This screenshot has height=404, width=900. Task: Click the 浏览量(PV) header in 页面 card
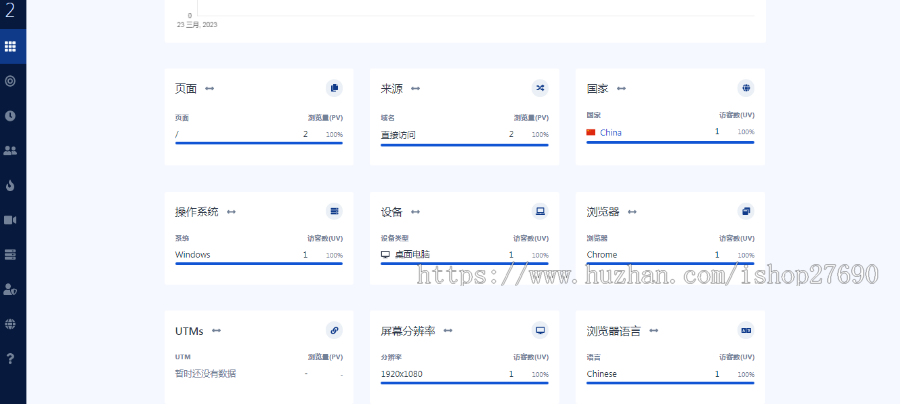coord(325,118)
